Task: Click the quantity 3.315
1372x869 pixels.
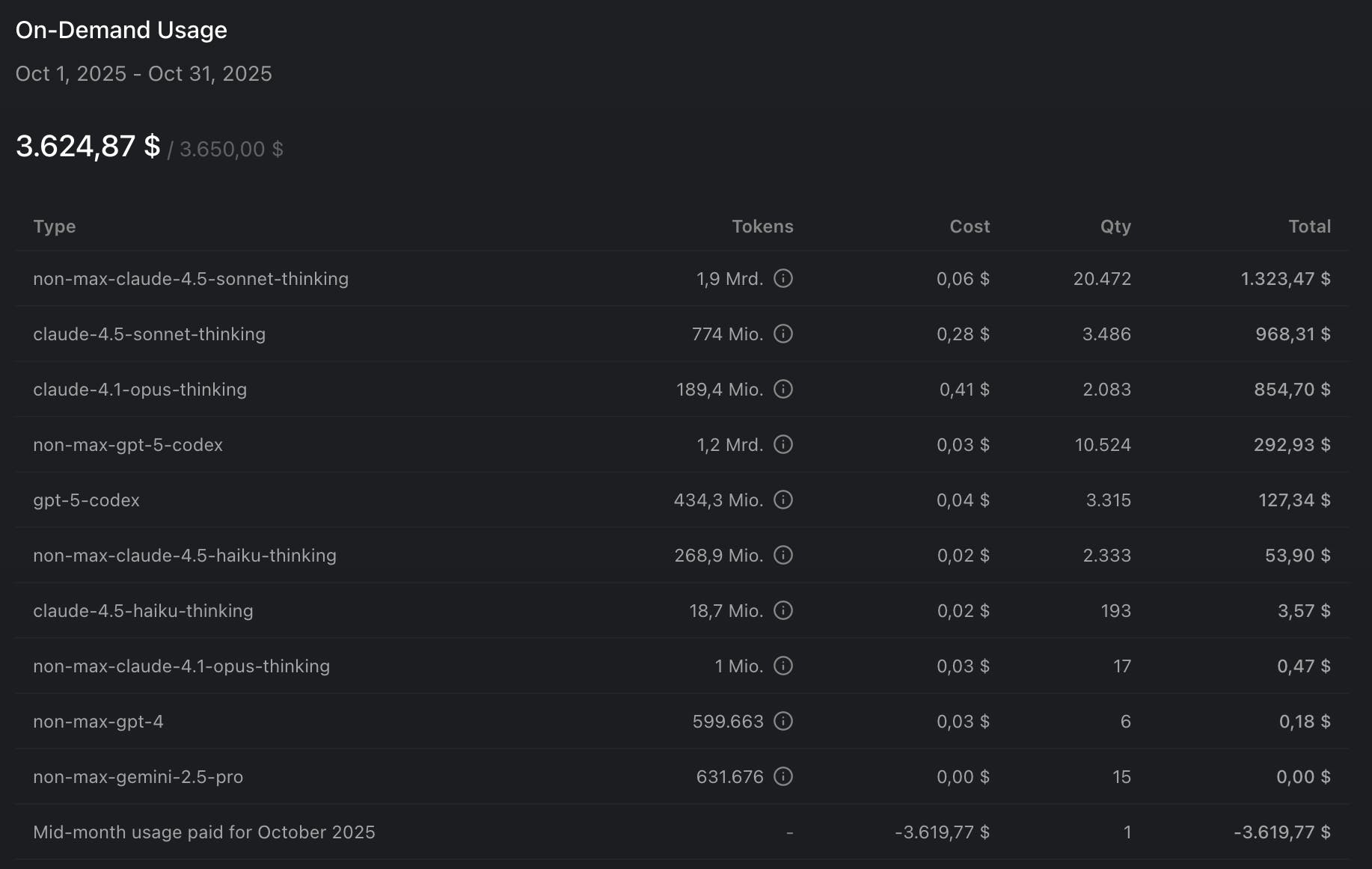Action: click(x=1108, y=500)
